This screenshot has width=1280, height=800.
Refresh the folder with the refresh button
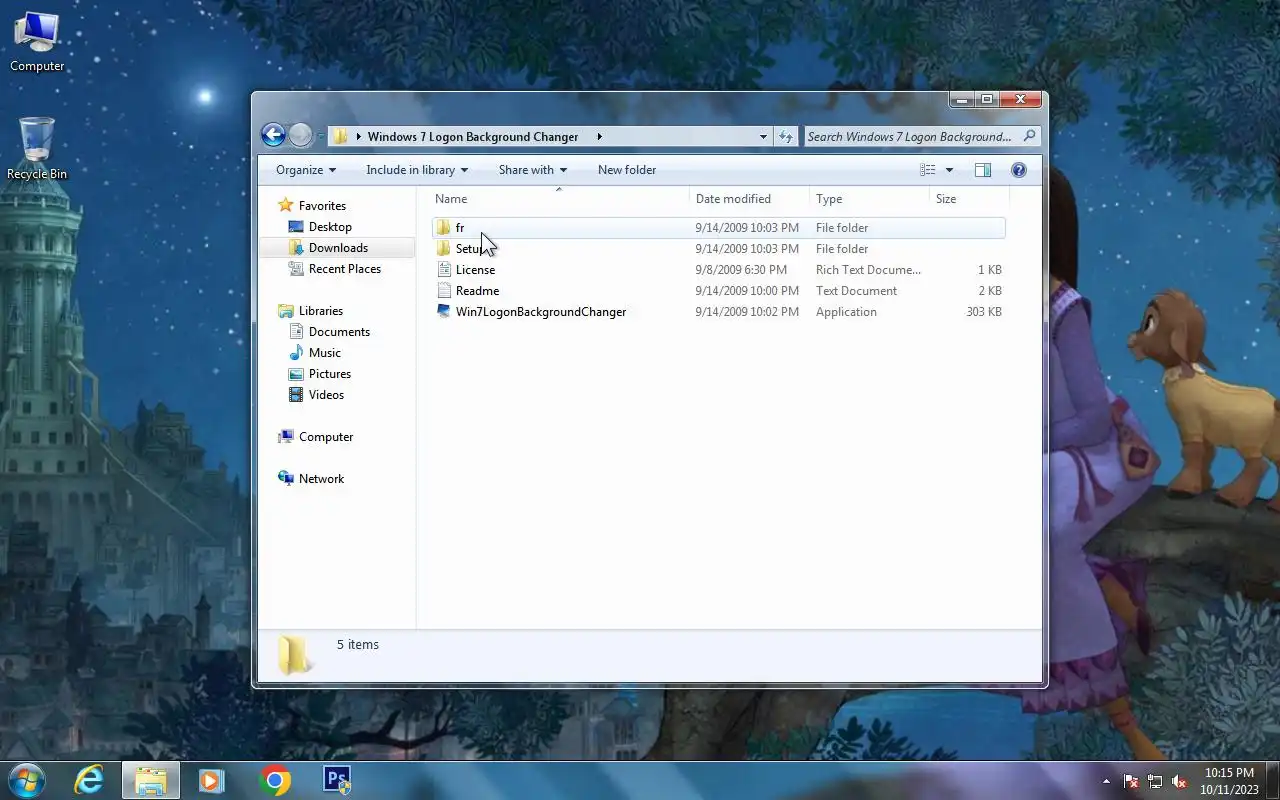(786, 137)
